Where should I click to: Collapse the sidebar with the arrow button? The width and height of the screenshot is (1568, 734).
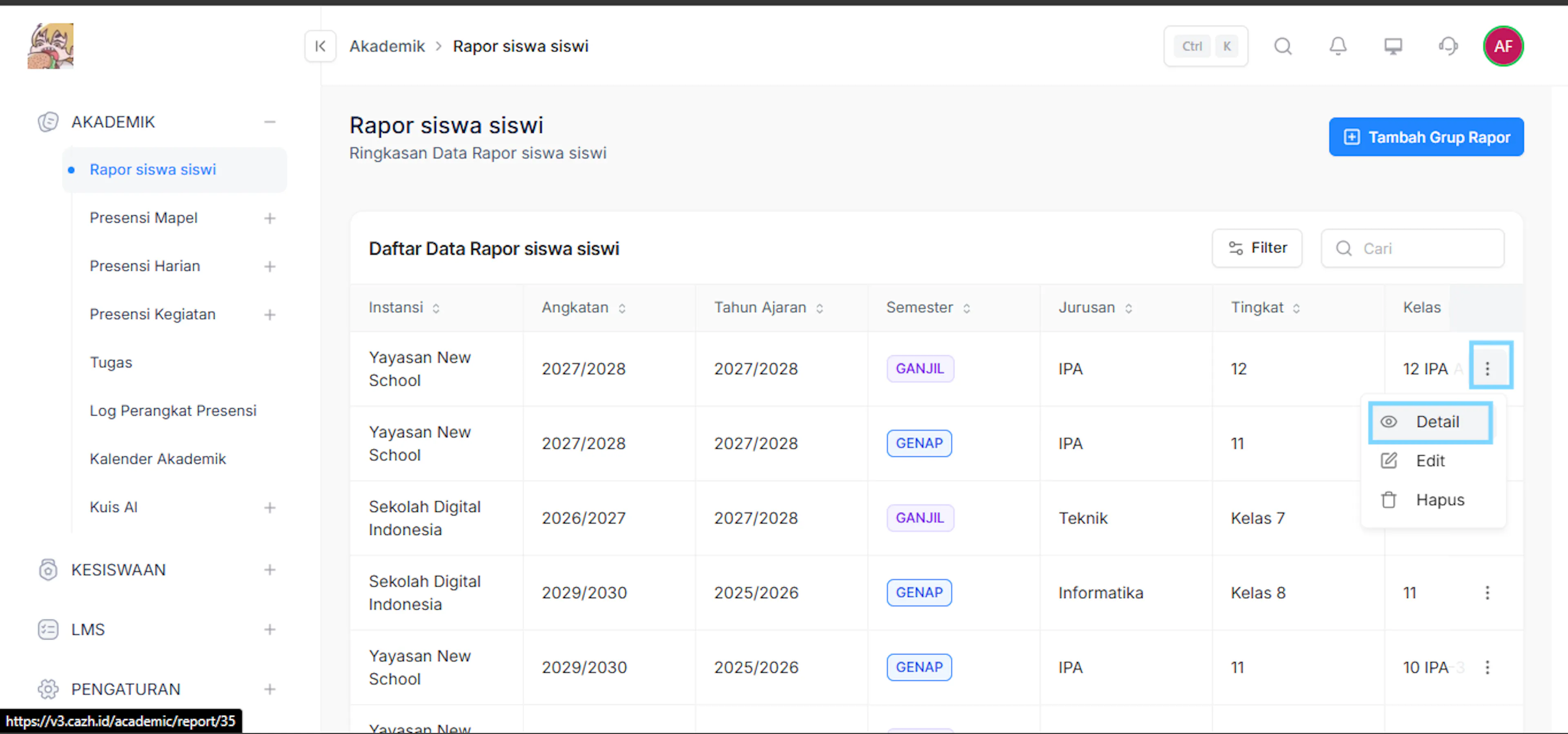point(320,46)
